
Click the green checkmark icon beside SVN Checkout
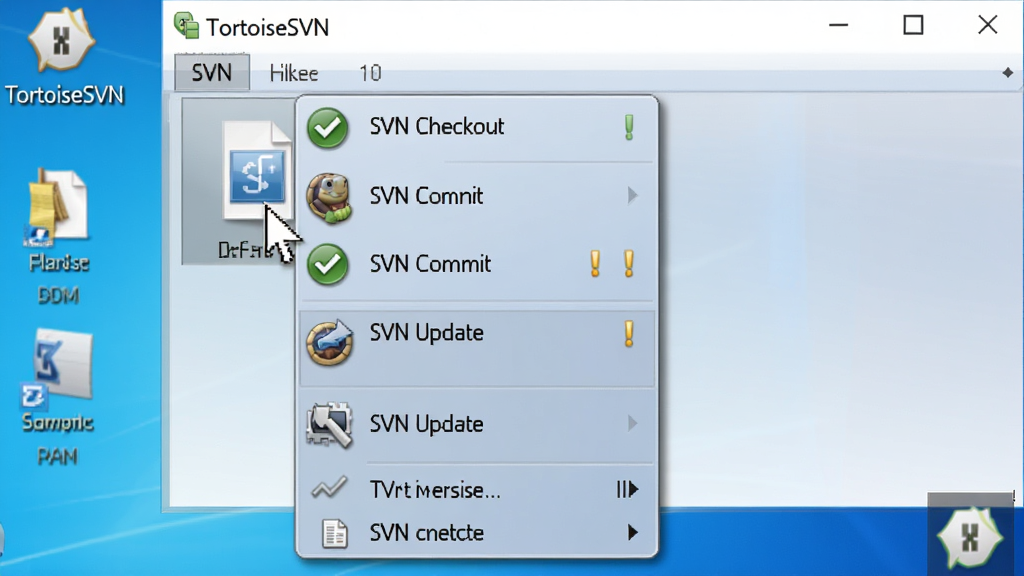(328, 128)
